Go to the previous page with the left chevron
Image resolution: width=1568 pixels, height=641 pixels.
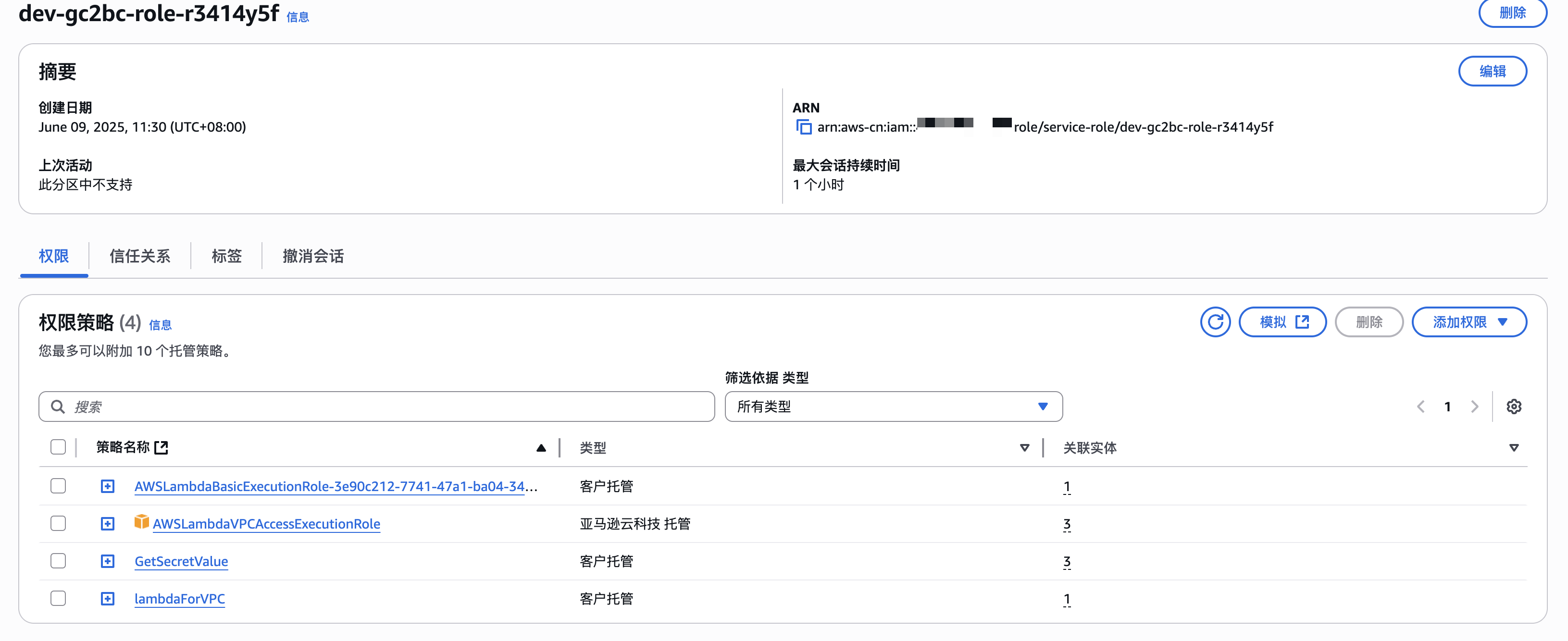pos(1421,407)
